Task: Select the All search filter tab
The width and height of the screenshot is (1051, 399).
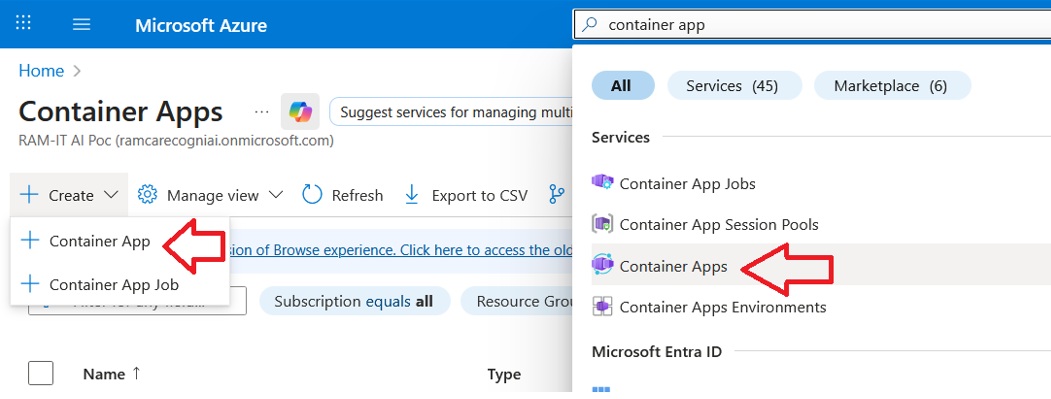Action: (x=622, y=86)
